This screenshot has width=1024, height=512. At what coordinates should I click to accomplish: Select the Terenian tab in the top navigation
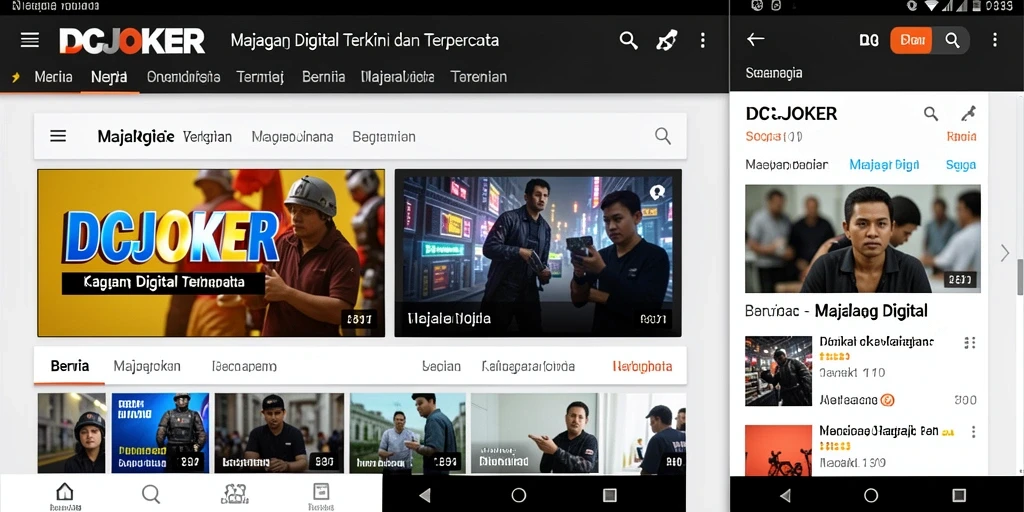pyautogui.click(x=479, y=77)
